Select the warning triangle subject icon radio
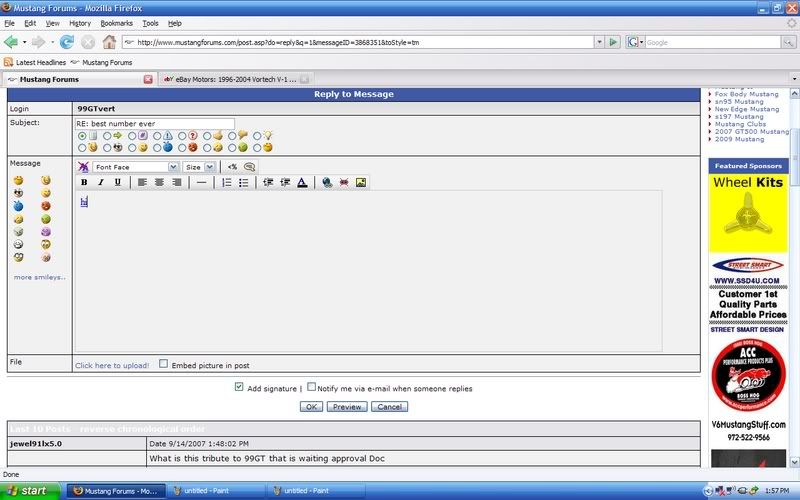800x500 pixels. [157, 136]
